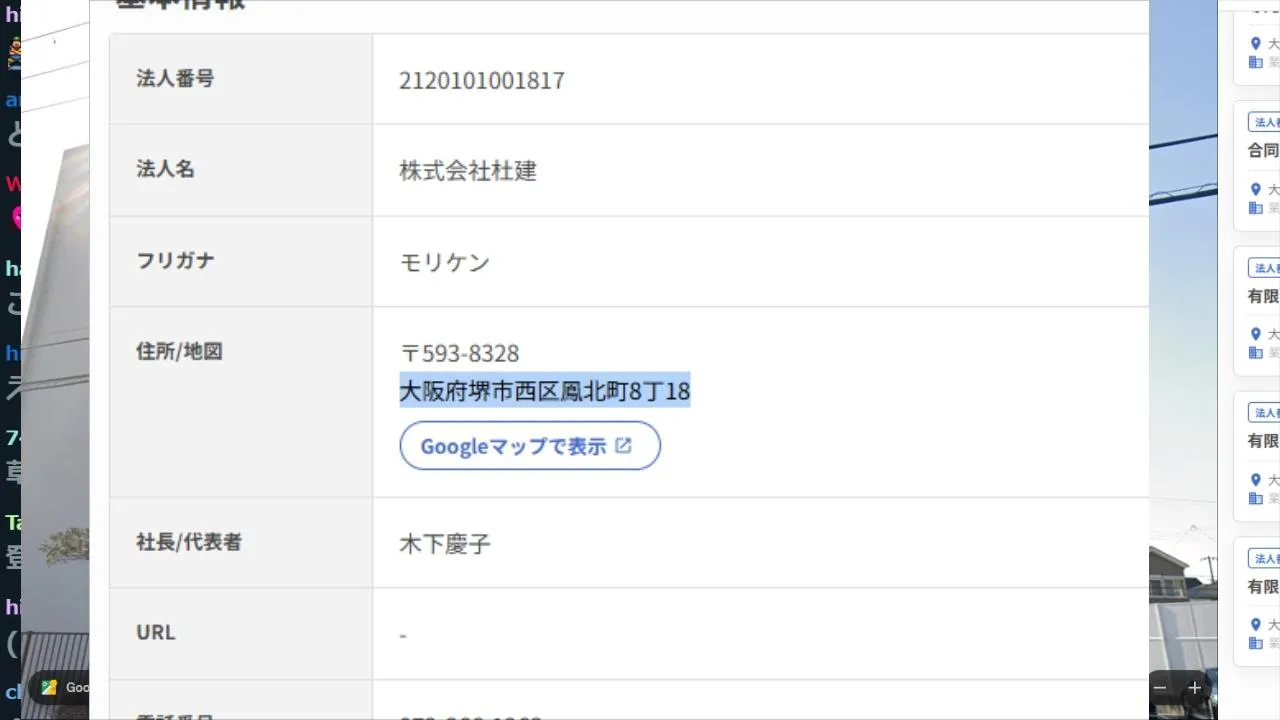The width and height of the screenshot is (1280, 720).
Task: Click the location pin in the 合同 card
Action: pos(1256,189)
